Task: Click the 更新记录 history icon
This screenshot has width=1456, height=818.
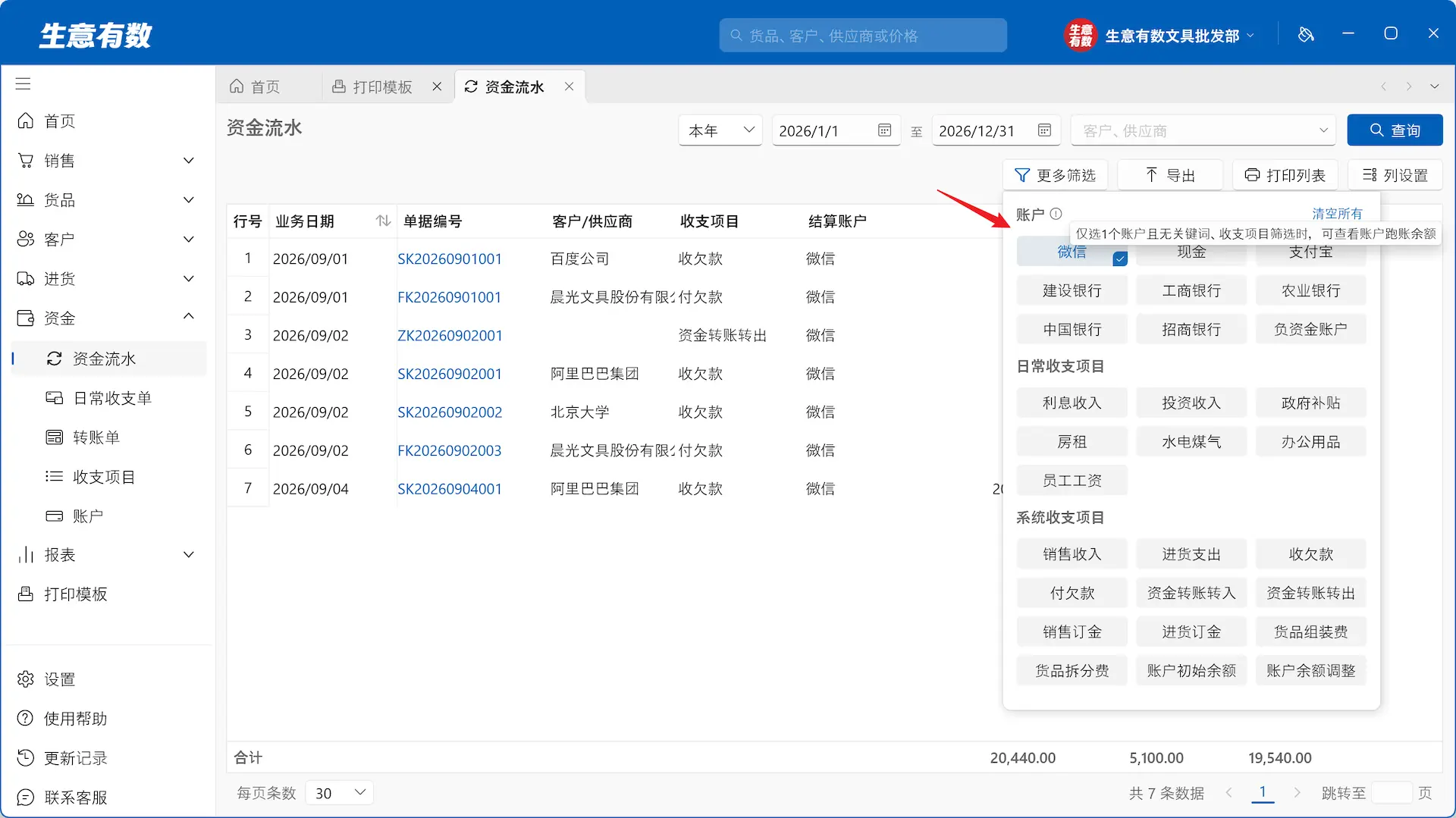Action: point(26,757)
